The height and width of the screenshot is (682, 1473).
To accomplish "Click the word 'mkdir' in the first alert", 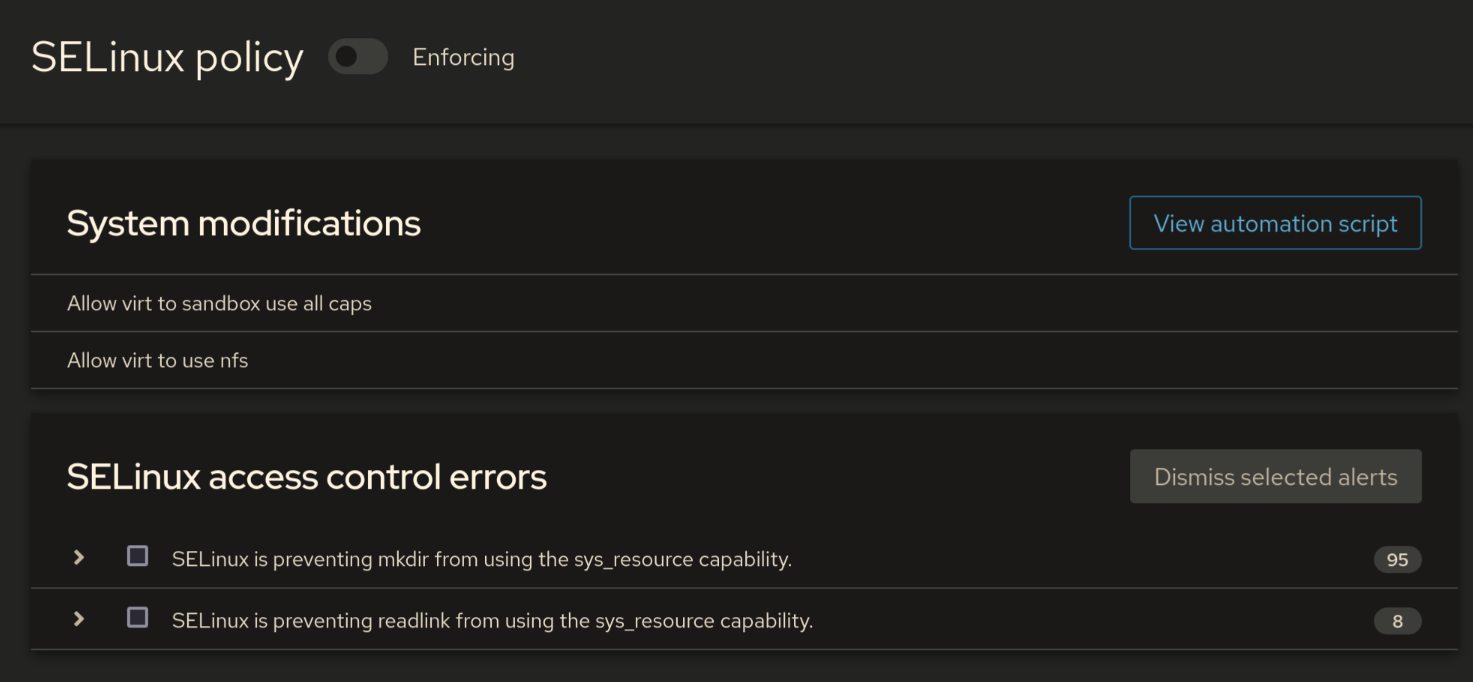I will (403, 559).
